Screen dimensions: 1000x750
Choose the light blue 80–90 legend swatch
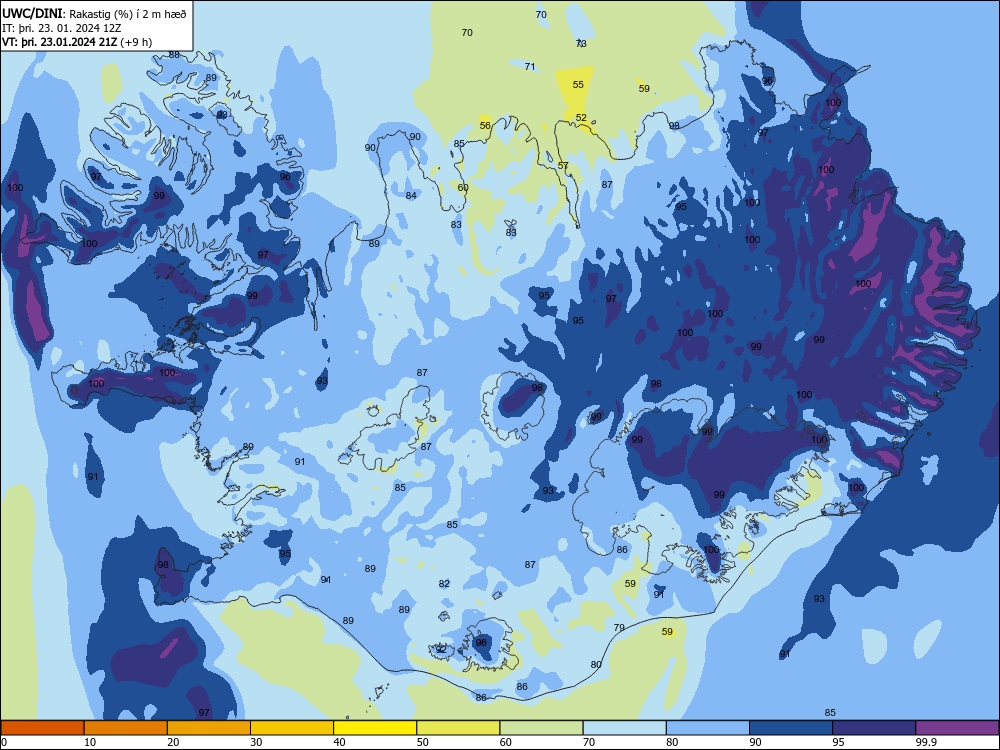point(708,728)
